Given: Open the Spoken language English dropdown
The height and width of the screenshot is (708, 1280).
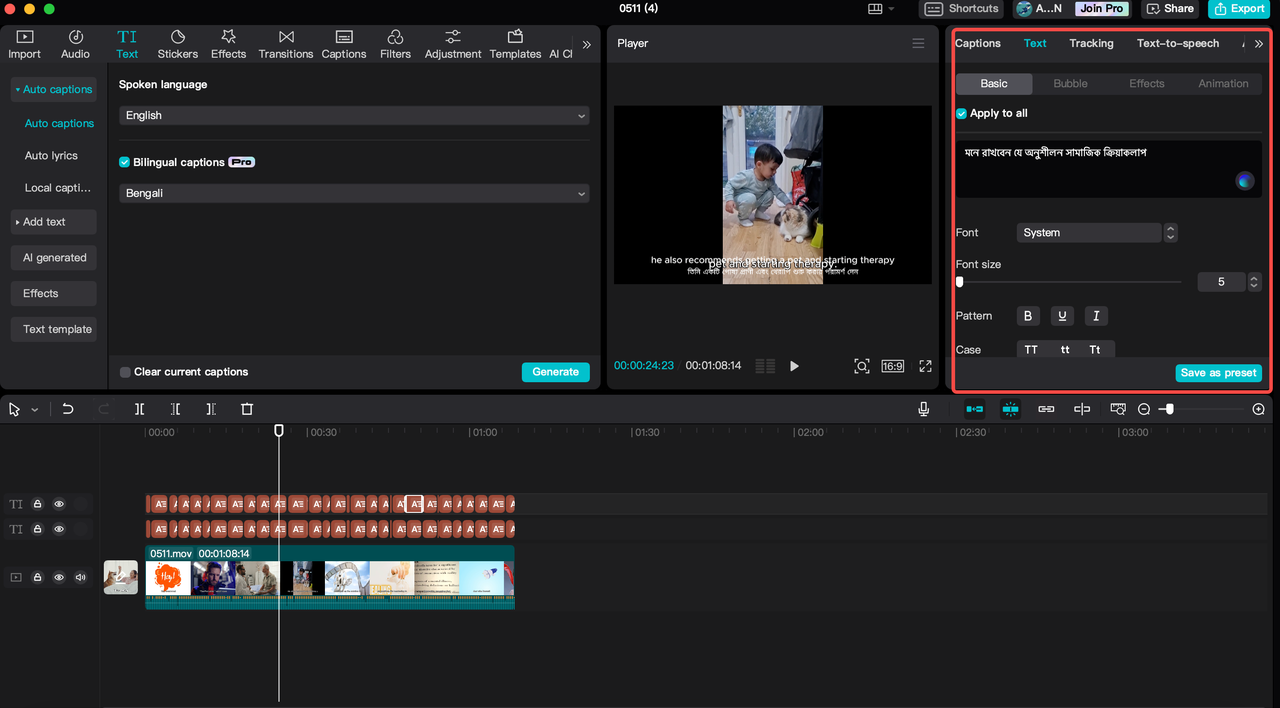Looking at the screenshot, I should click(x=354, y=115).
